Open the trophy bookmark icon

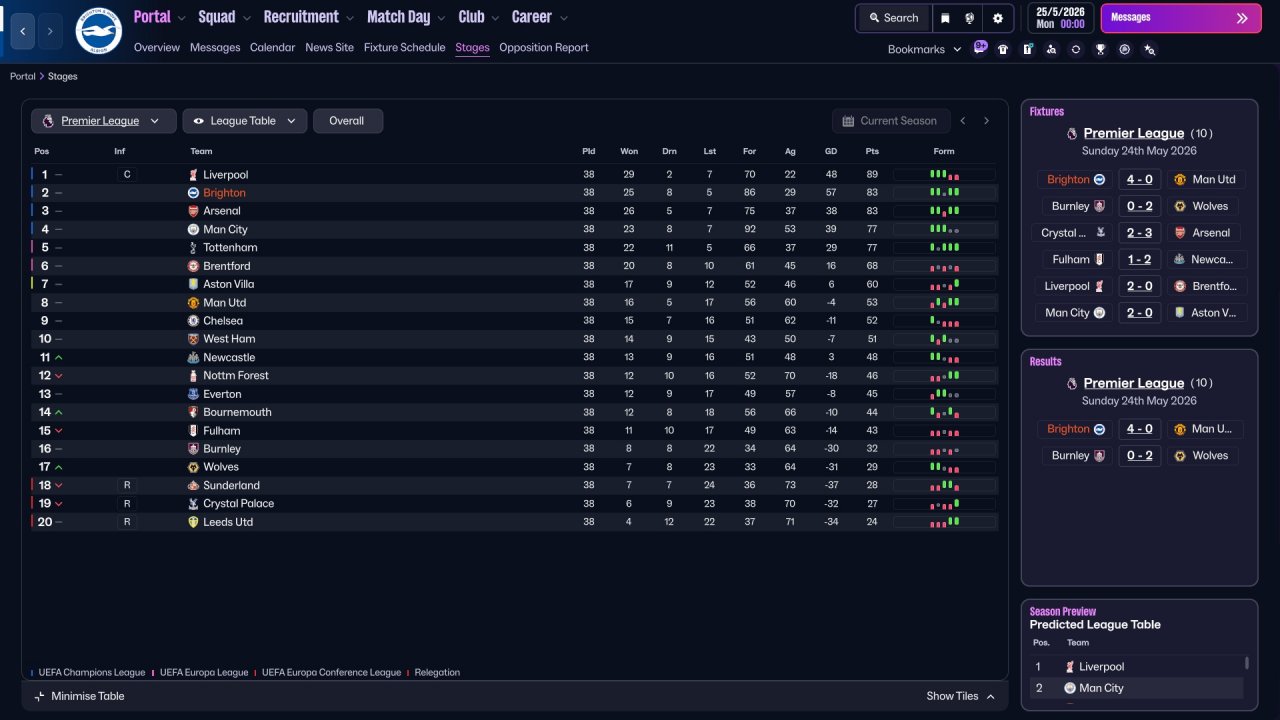coord(1100,49)
